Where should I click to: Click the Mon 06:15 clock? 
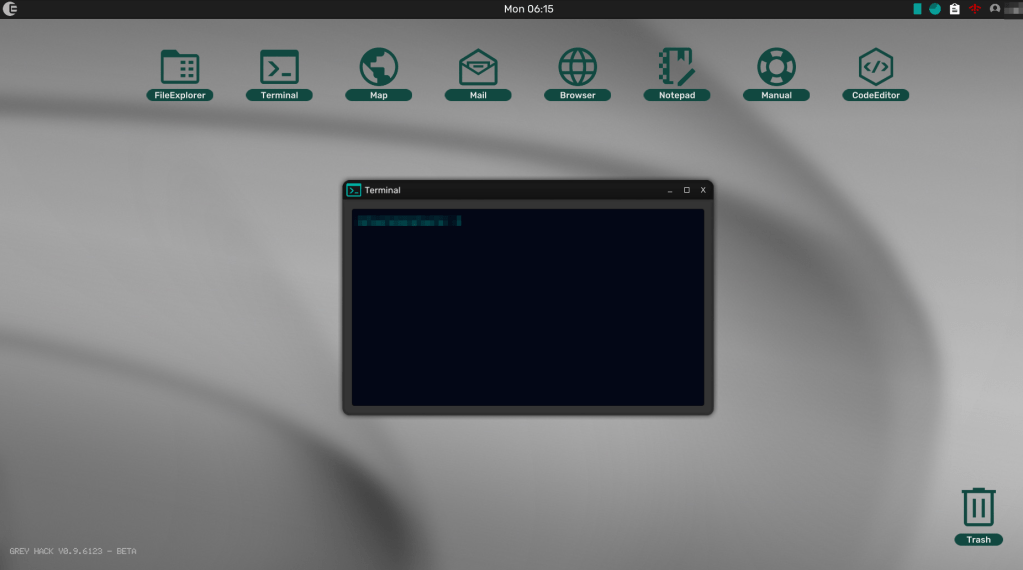pyautogui.click(x=528, y=9)
